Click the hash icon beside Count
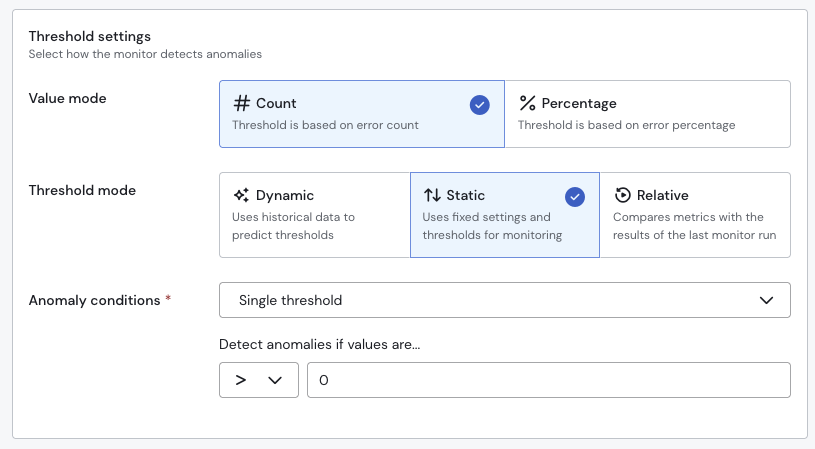The width and height of the screenshot is (815, 449). [241, 103]
